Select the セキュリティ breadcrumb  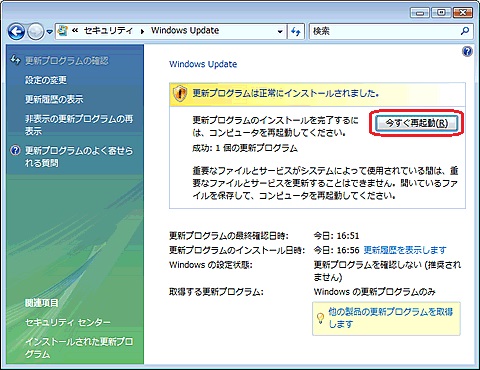tap(108, 31)
